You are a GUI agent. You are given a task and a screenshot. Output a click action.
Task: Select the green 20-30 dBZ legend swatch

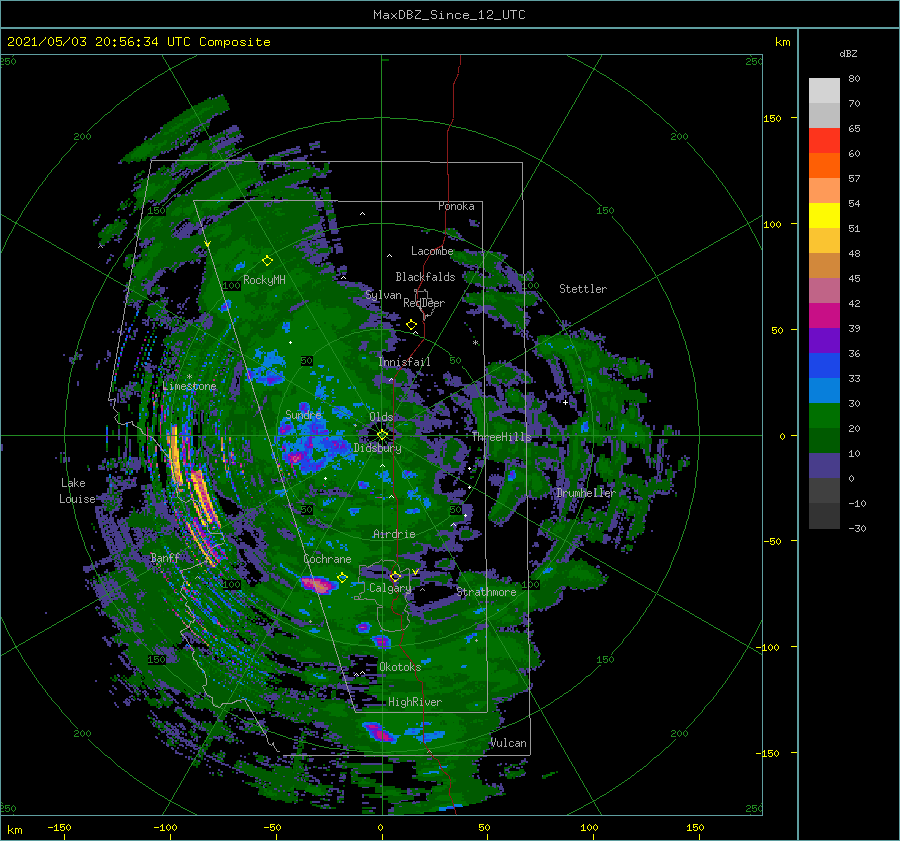pos(824,415)
